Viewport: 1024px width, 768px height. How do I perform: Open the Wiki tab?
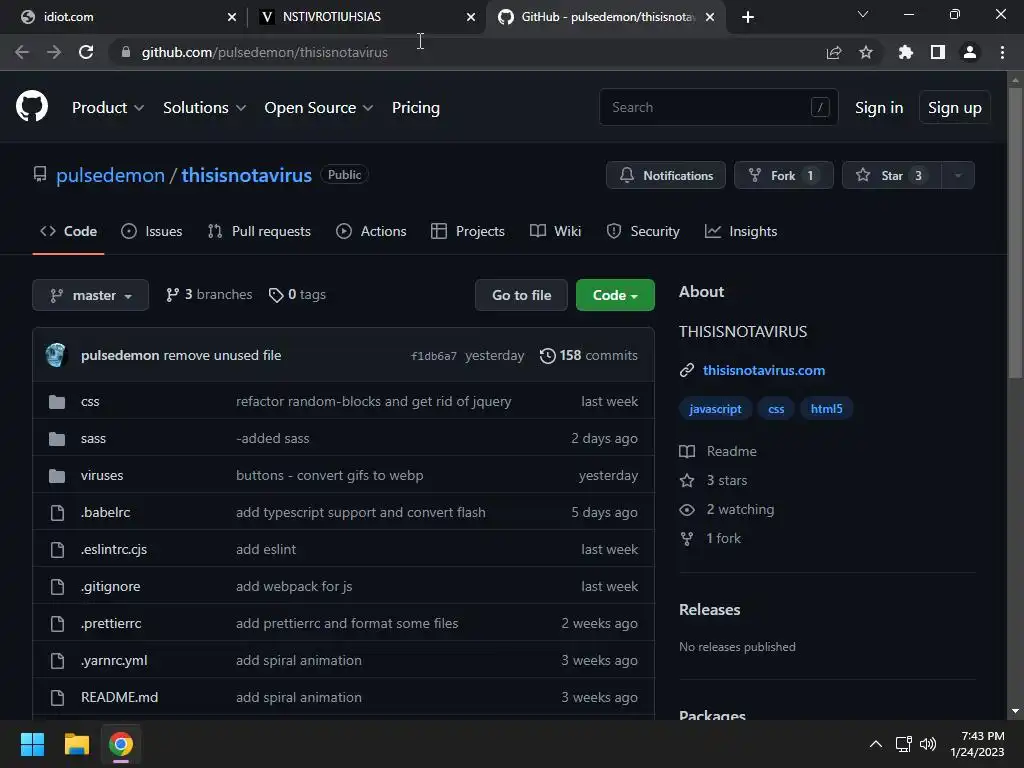(555, 231)
